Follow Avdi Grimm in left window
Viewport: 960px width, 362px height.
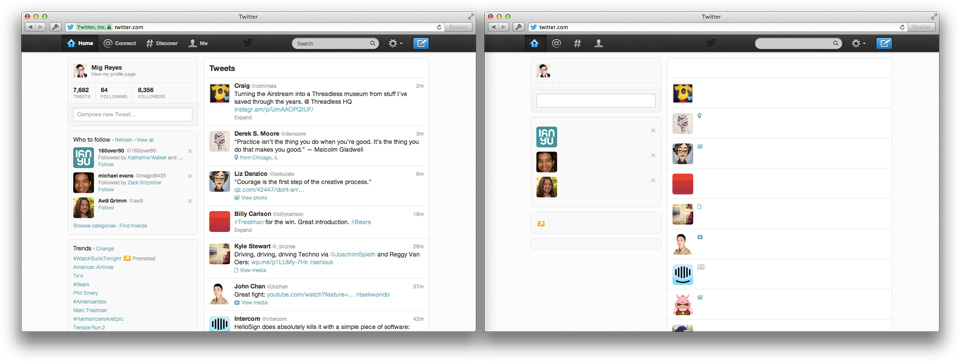pos(106,208)
